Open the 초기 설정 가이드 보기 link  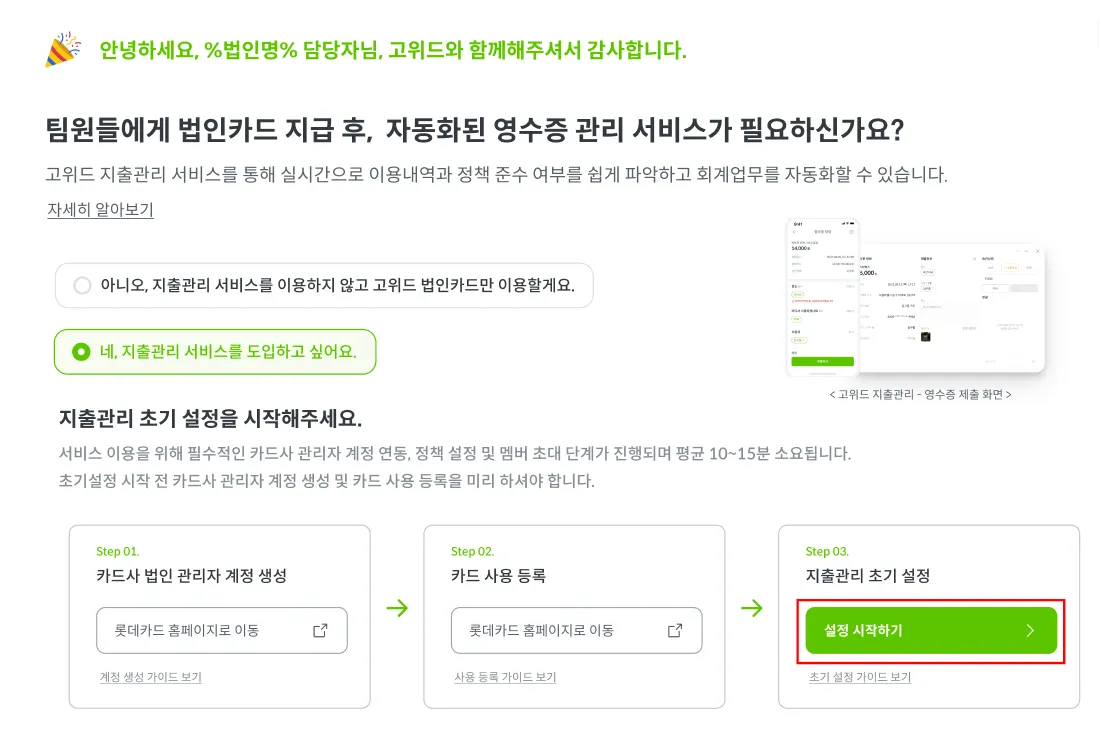(860, 677)
